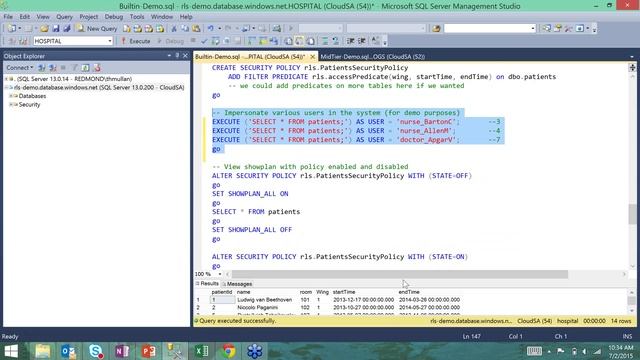640x360 pixels.
Task: Click Connect Object Explorer icon
Action: [x=42, y=67]
